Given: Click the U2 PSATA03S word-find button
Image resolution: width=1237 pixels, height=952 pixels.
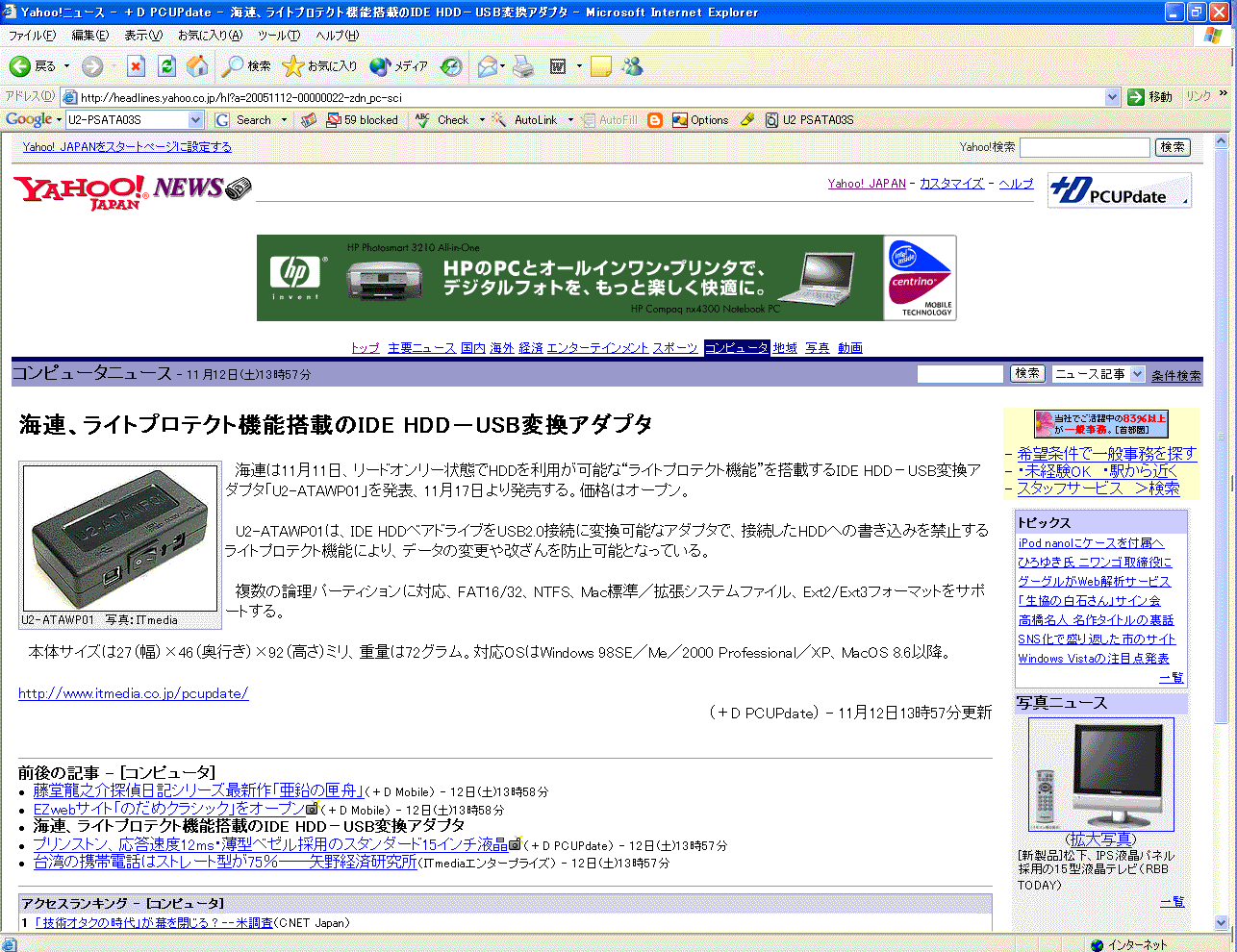Looking at the screenshot, I should [x=809, y=120].
